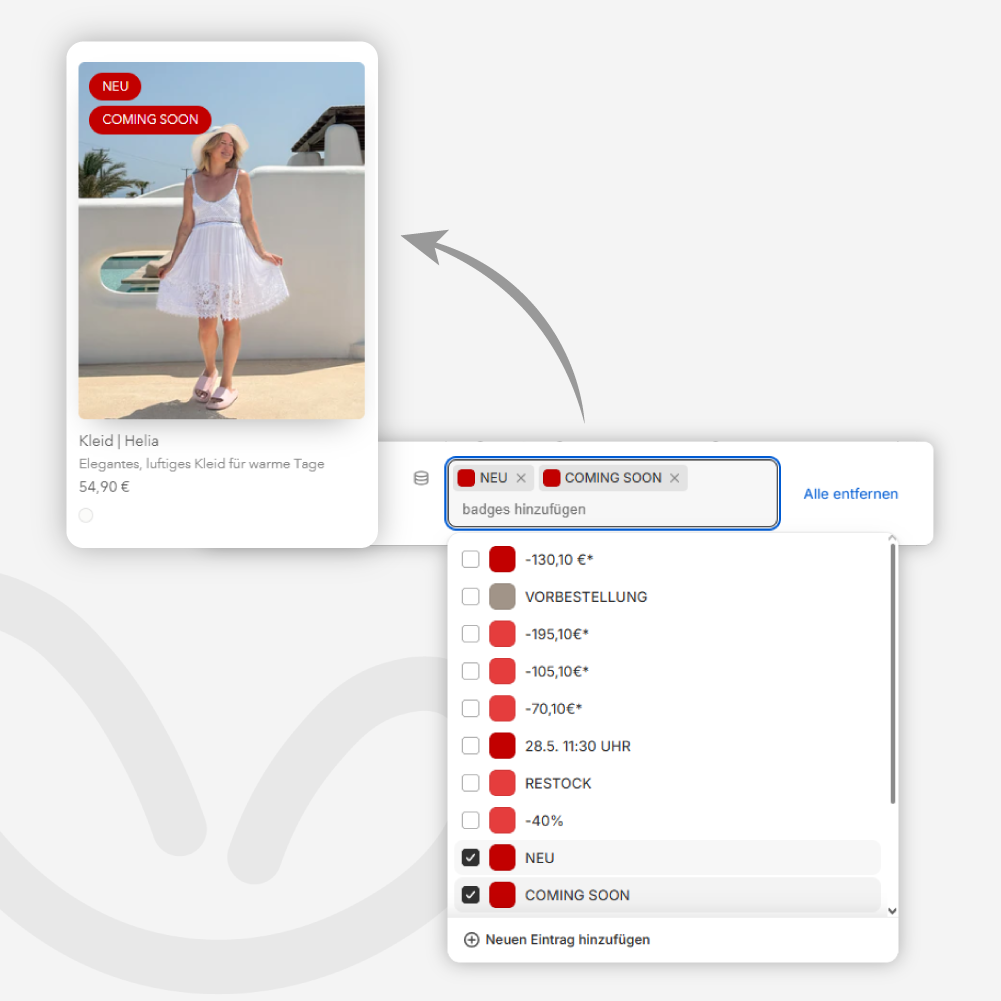Select the white color circle under price
The width and height of the screenshot is (1001, 1001).
86,515
